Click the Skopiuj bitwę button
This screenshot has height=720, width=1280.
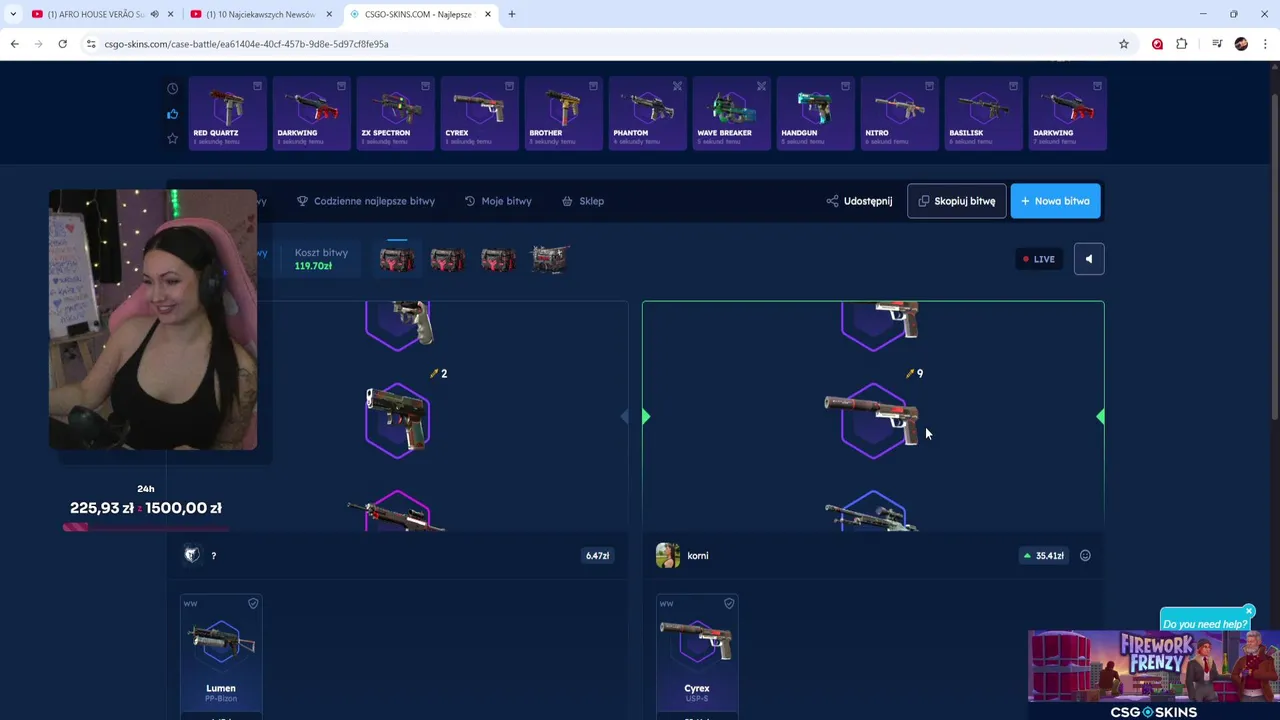tap(957, 201)
